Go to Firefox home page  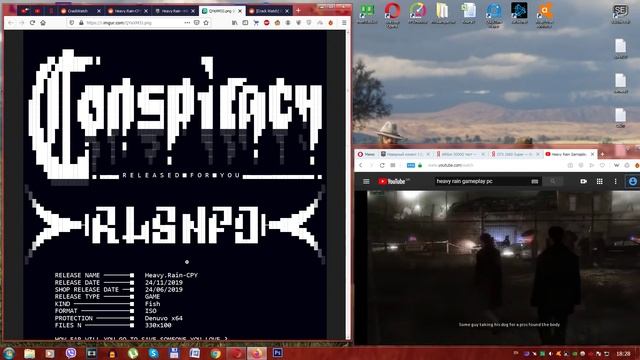43,23
